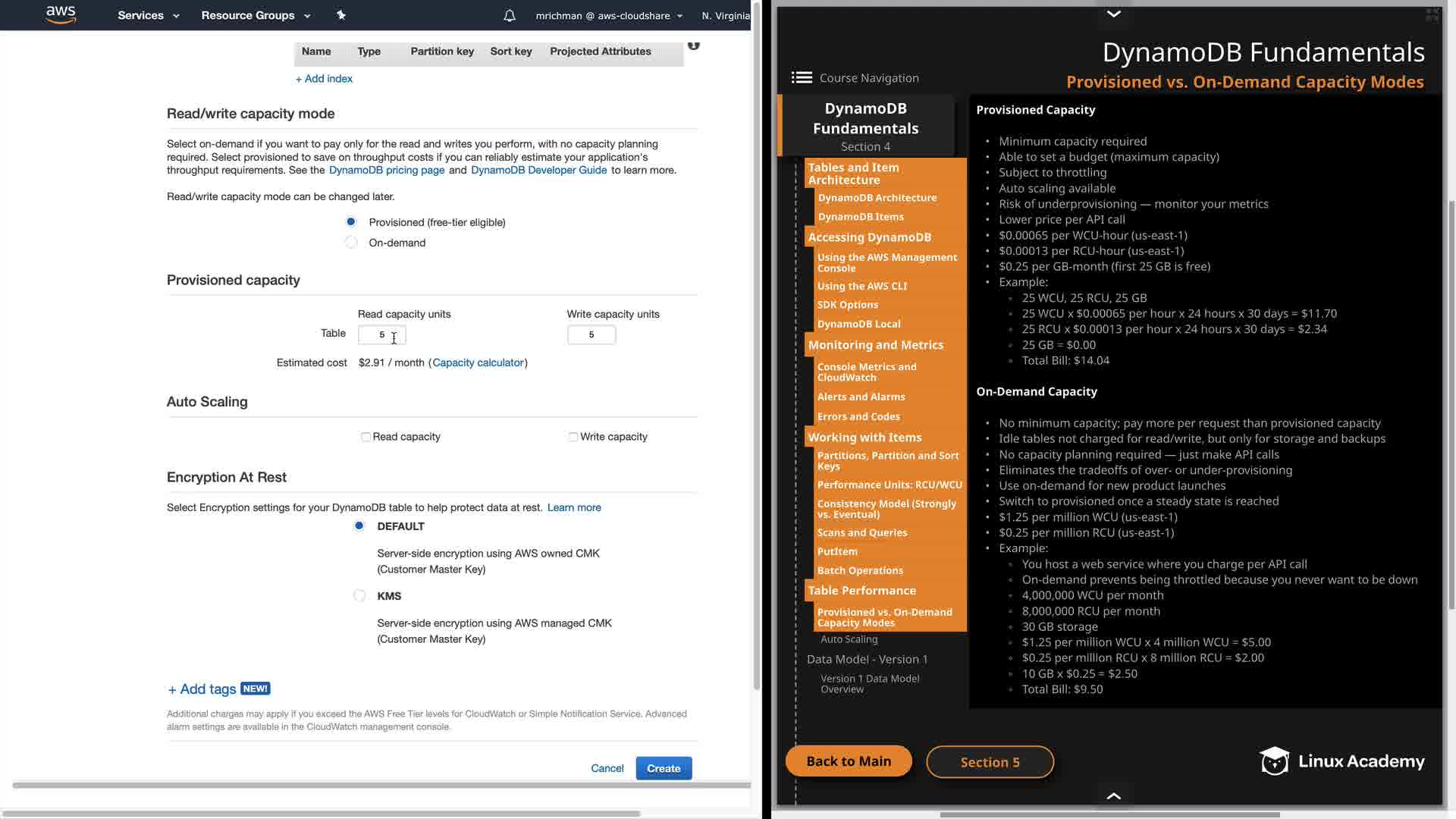1456x819 pixels.
Task: Open DynamoDB Local lesson item
Action: pyautogui.click(x=858, y=324)
